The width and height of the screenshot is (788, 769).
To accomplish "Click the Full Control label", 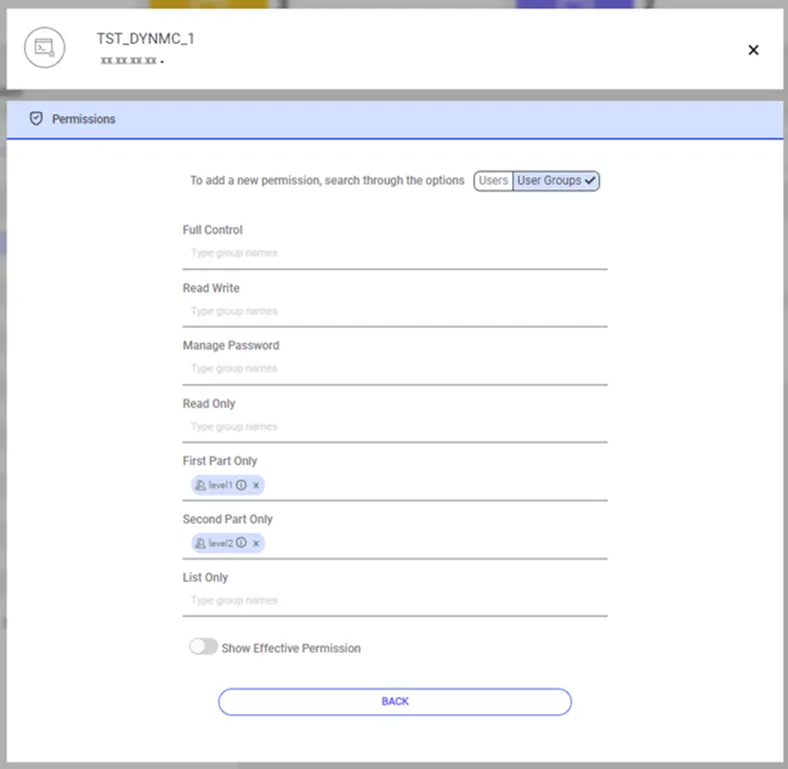I will pos(213,230).
